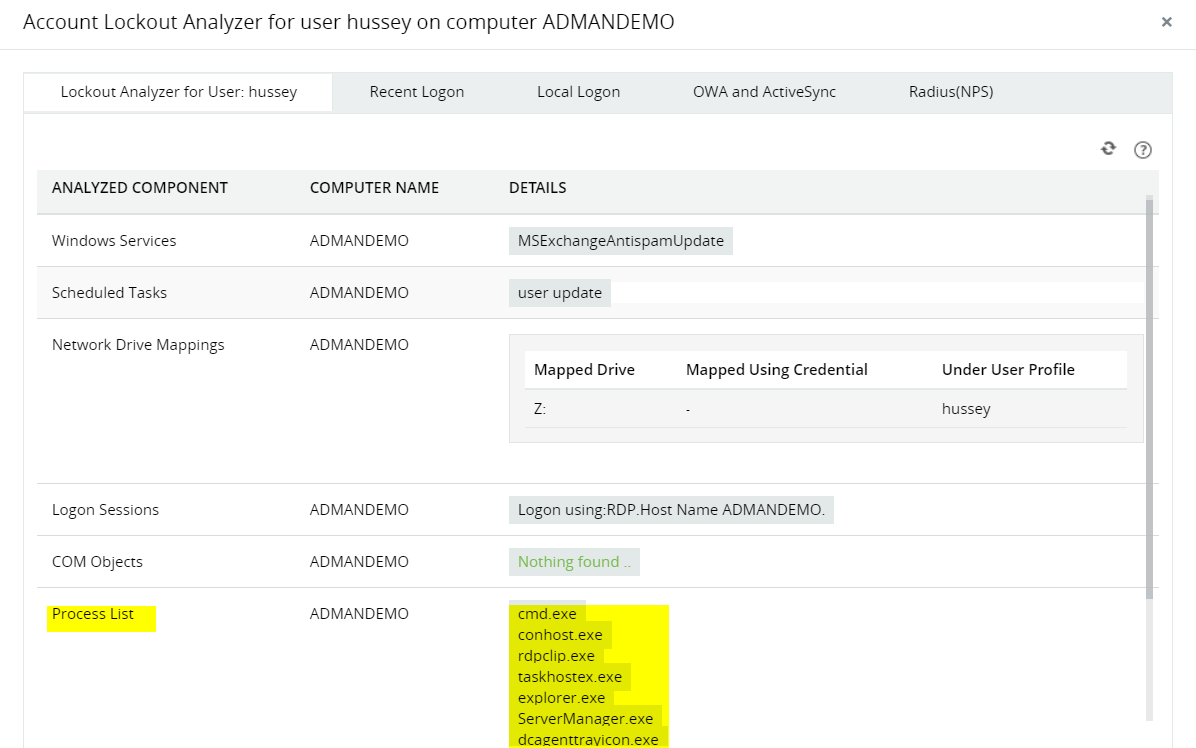Click the hussey user profile cell

pos(966,409)
